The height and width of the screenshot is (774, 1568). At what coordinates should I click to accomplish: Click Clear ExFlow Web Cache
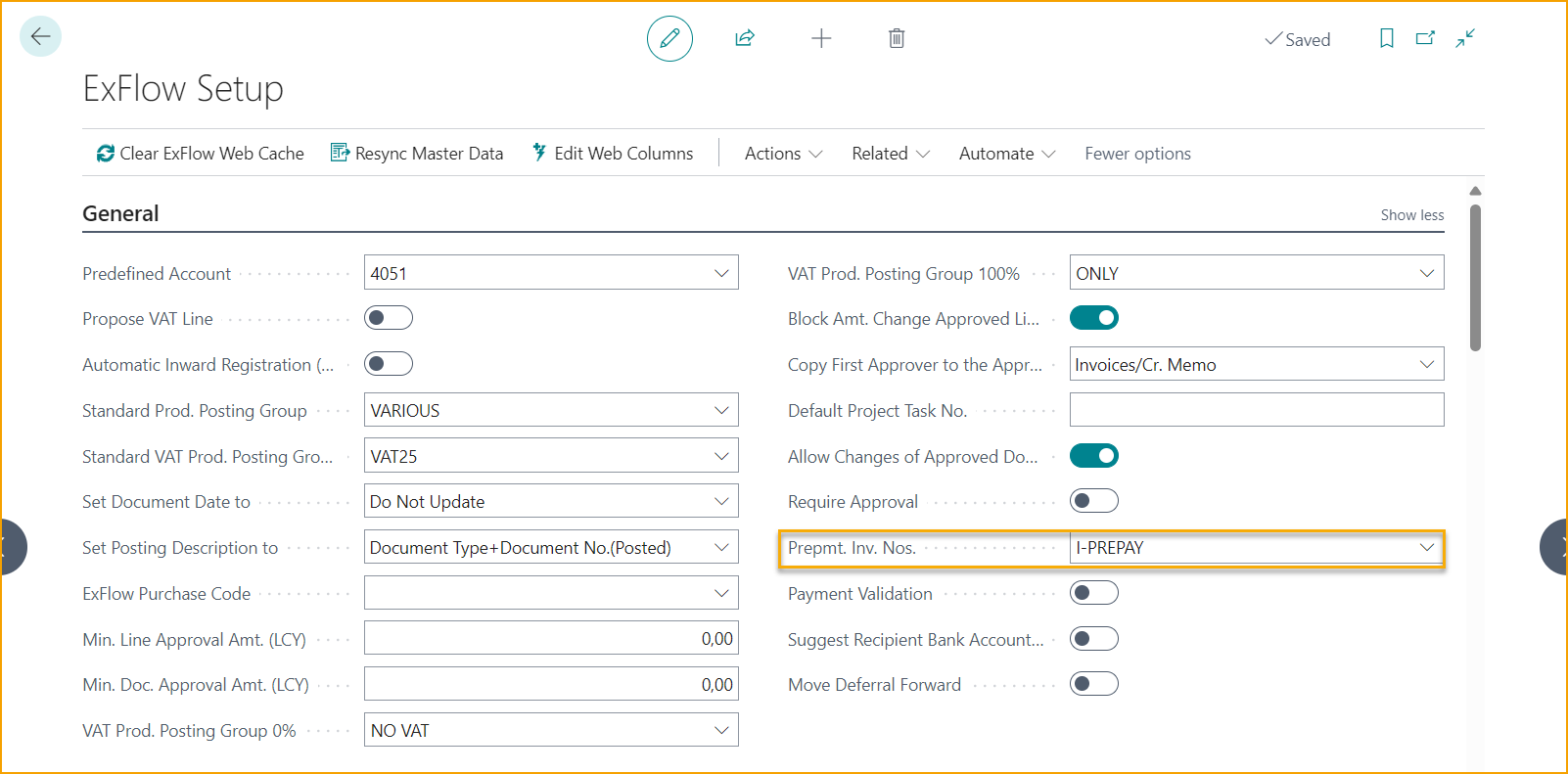coord(201,154)
